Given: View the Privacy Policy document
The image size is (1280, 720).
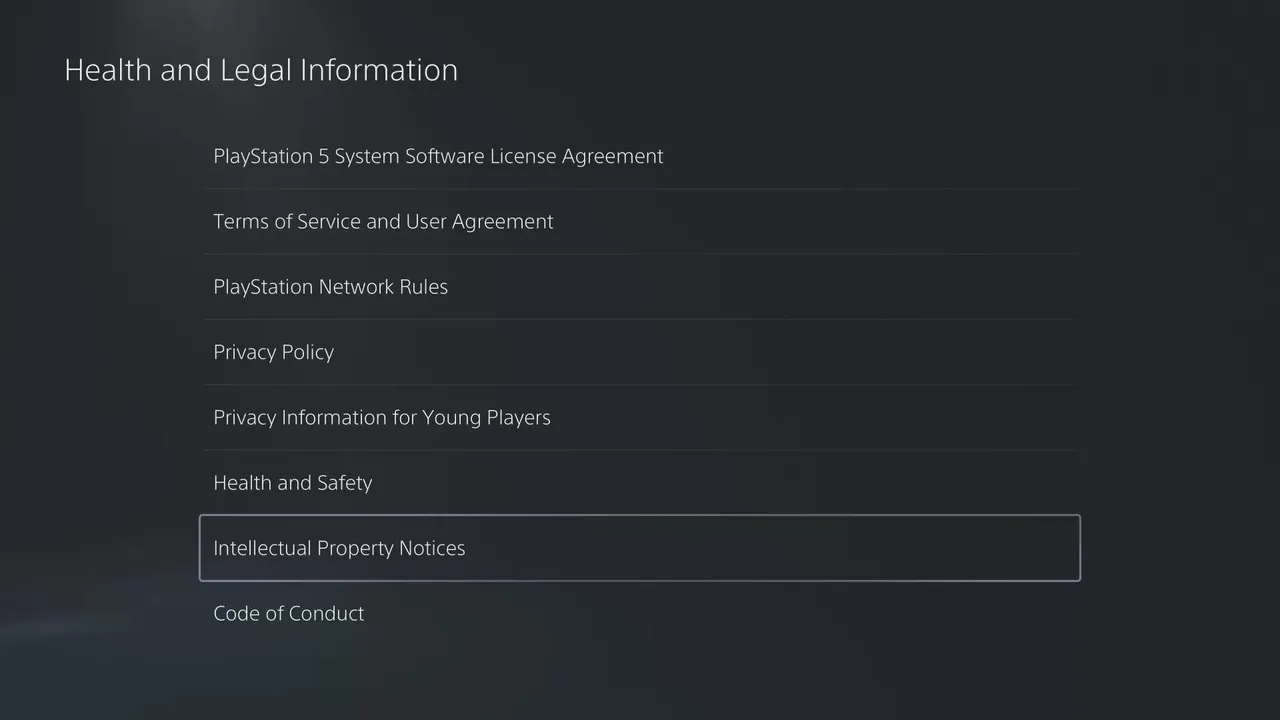Looking at the screenshot, I should coord(640,352).
